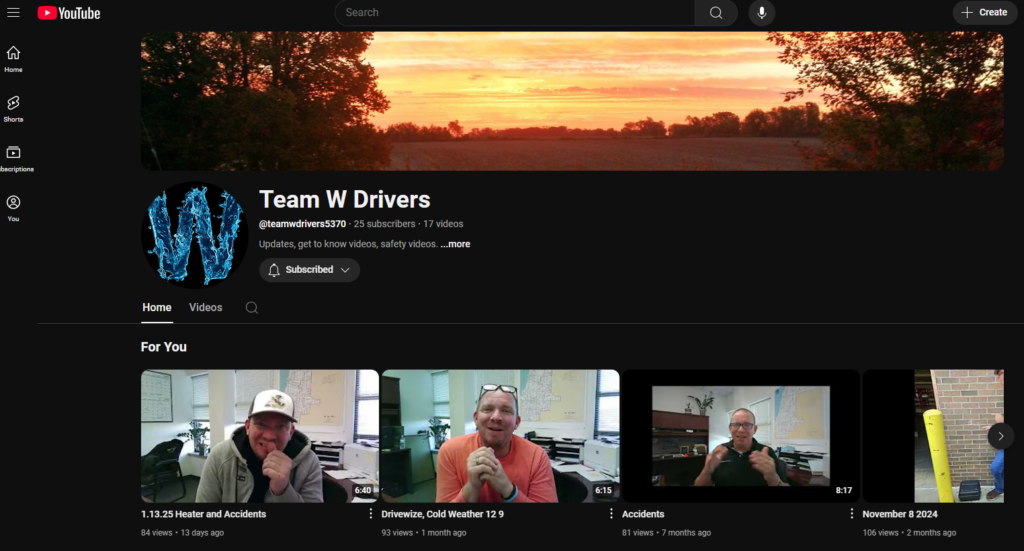1024x551 pixels.
Task: Play the Accidents video thumbnail
Action: click(741, 436)
